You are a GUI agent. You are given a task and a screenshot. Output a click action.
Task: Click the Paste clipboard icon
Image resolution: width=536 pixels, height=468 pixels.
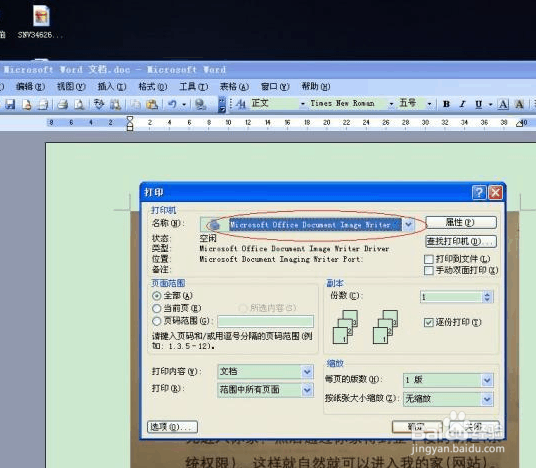(152, 104)
